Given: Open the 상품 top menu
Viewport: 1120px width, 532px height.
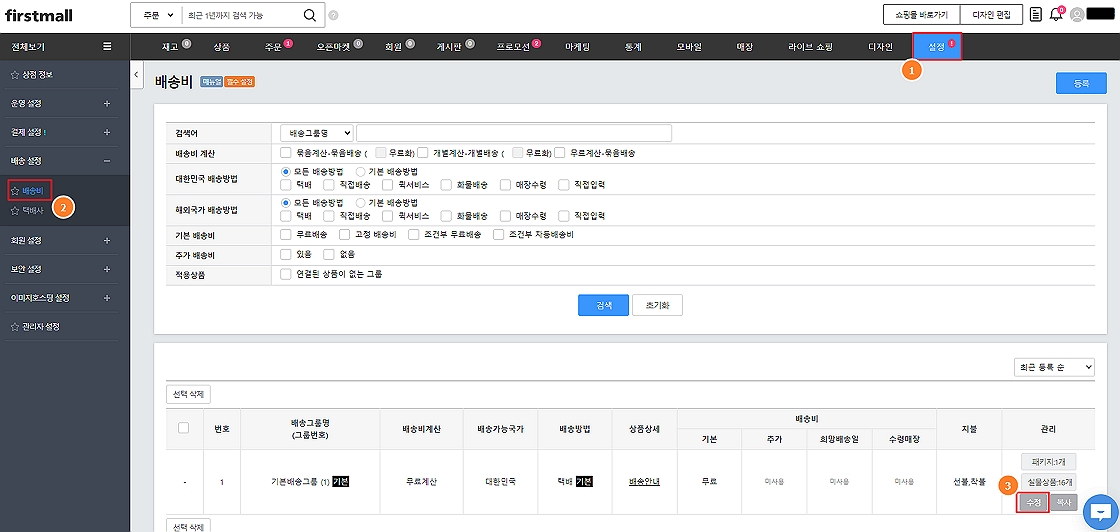Looking at the screenshot, I should [221, 47].
